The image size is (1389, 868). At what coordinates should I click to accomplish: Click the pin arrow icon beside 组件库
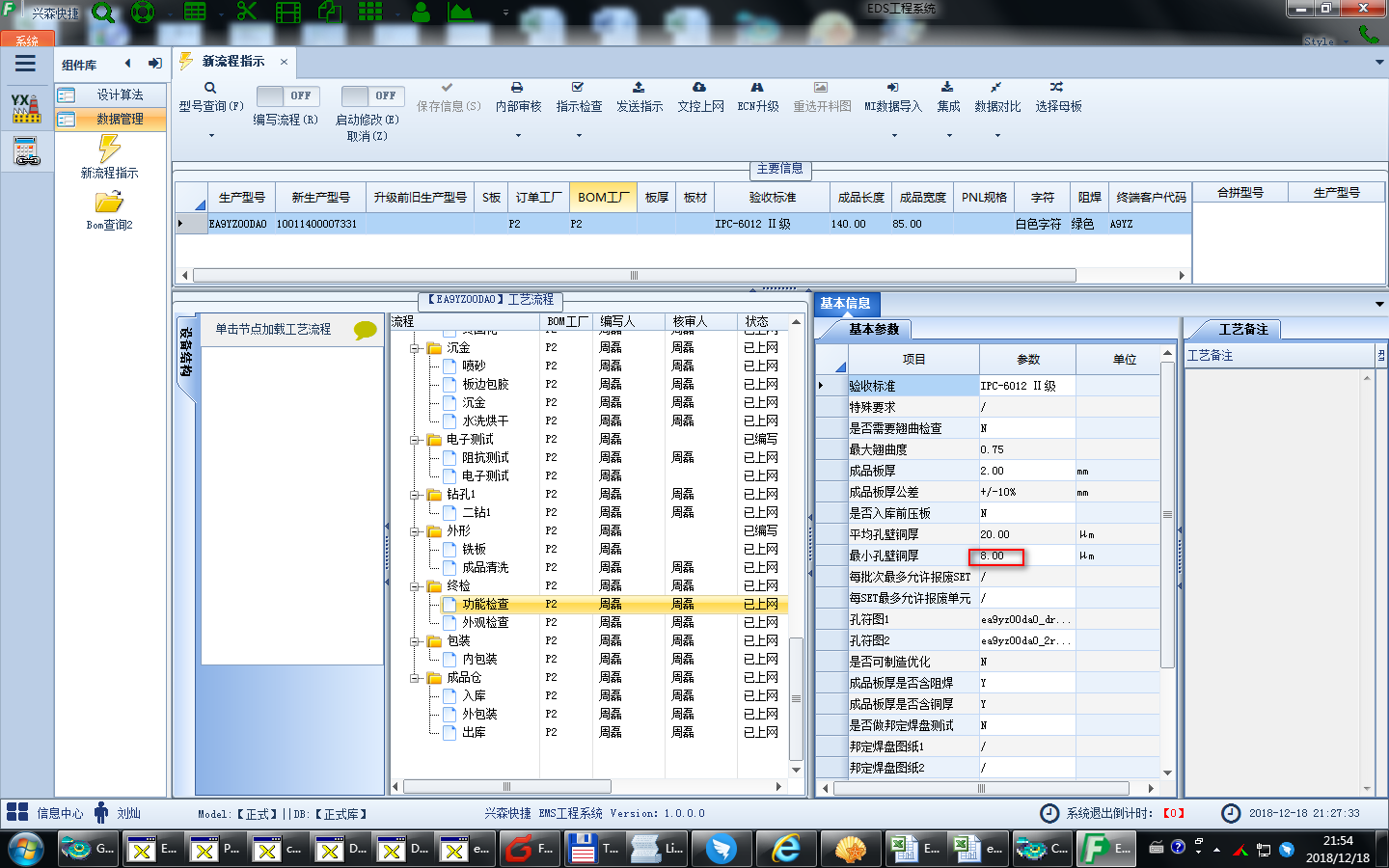pos(154,64)
